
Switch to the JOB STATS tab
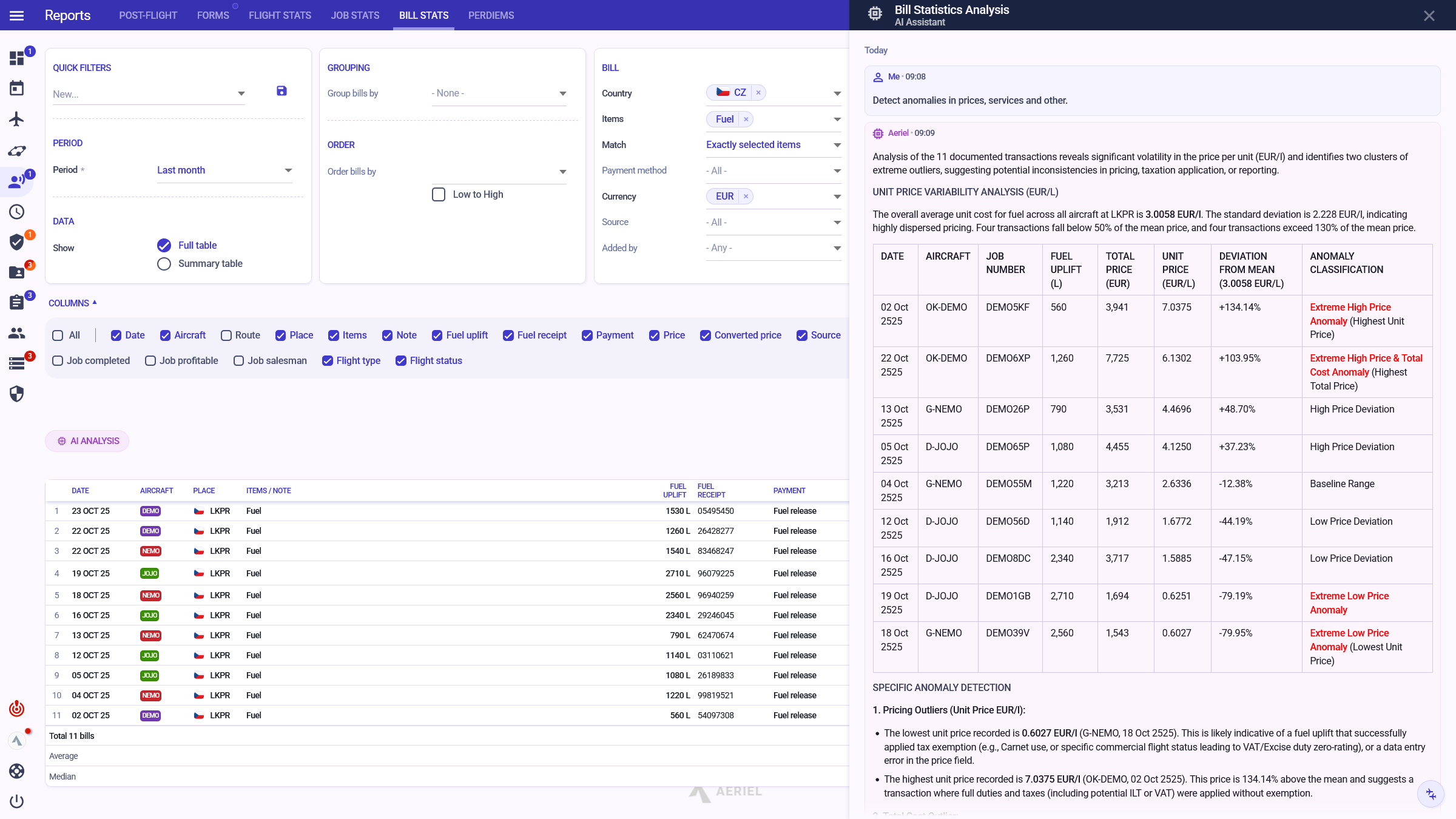tap(355, 16)
